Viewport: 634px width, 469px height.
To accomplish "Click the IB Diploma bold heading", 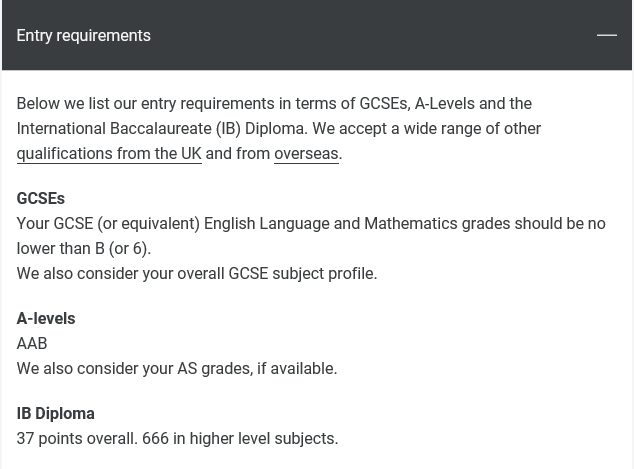I will point(55,414).
